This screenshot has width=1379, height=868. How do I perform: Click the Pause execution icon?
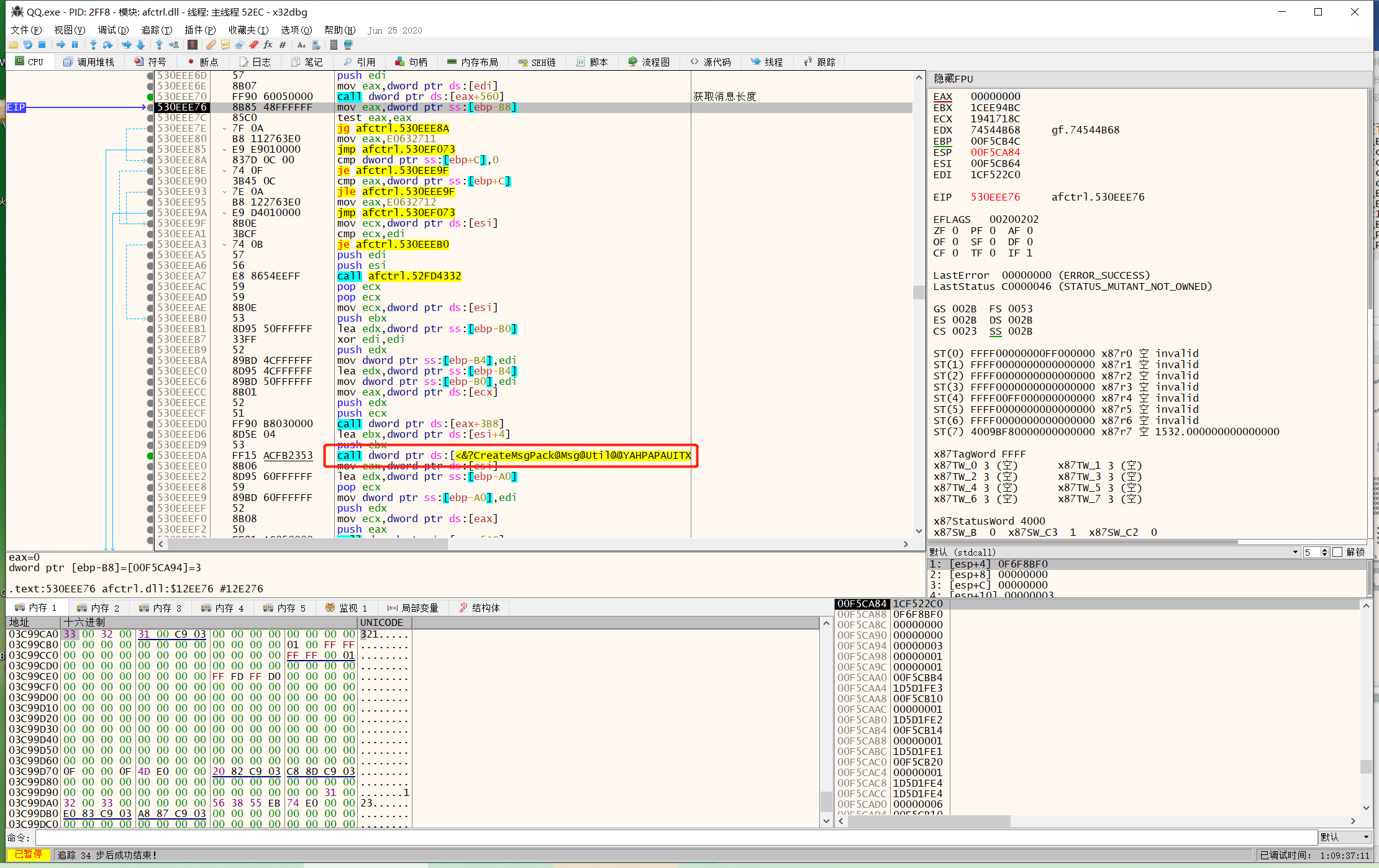pyautogui.click(x=75, y=45)
